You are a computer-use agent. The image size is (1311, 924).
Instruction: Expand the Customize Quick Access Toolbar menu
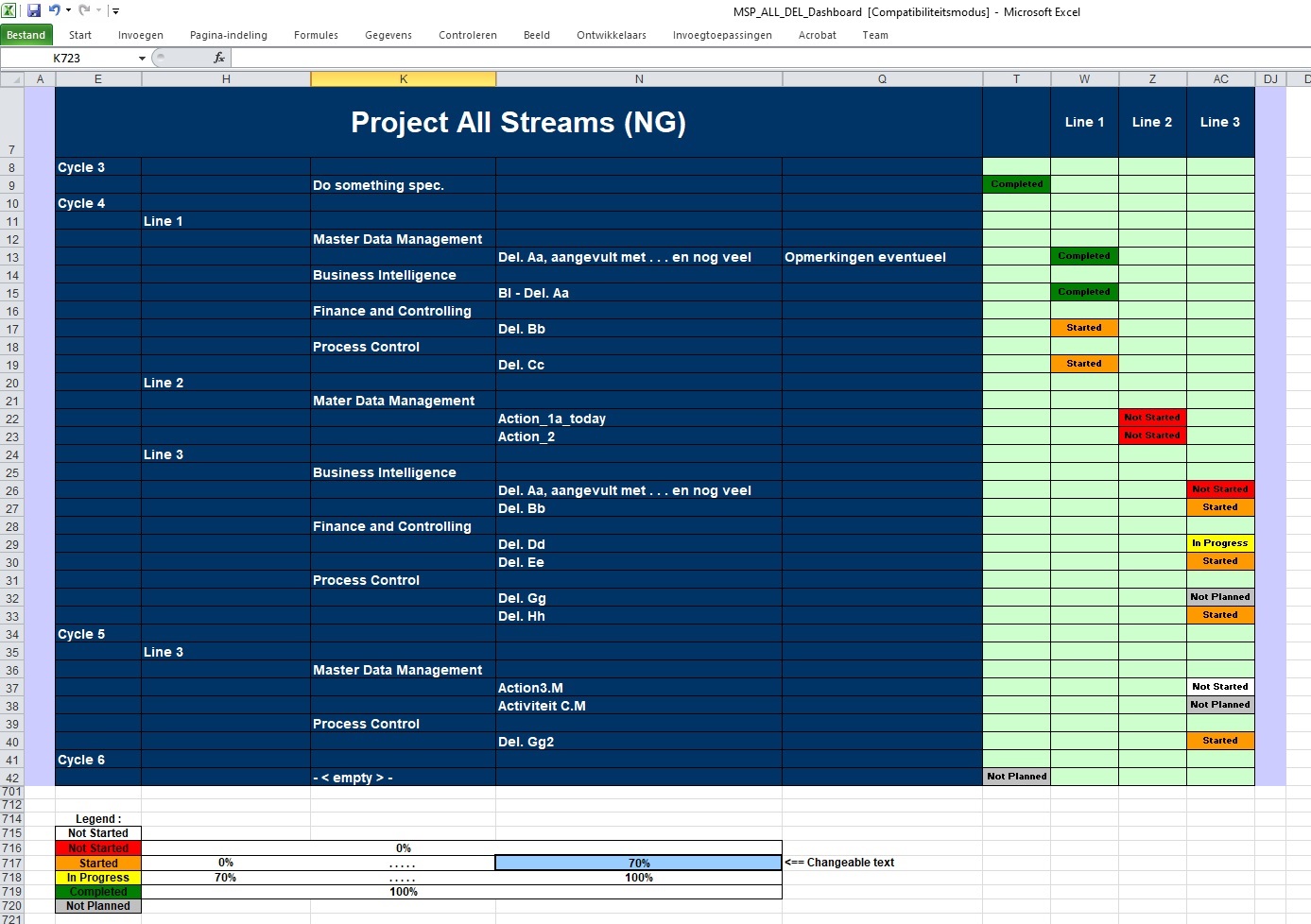point(115,11)
